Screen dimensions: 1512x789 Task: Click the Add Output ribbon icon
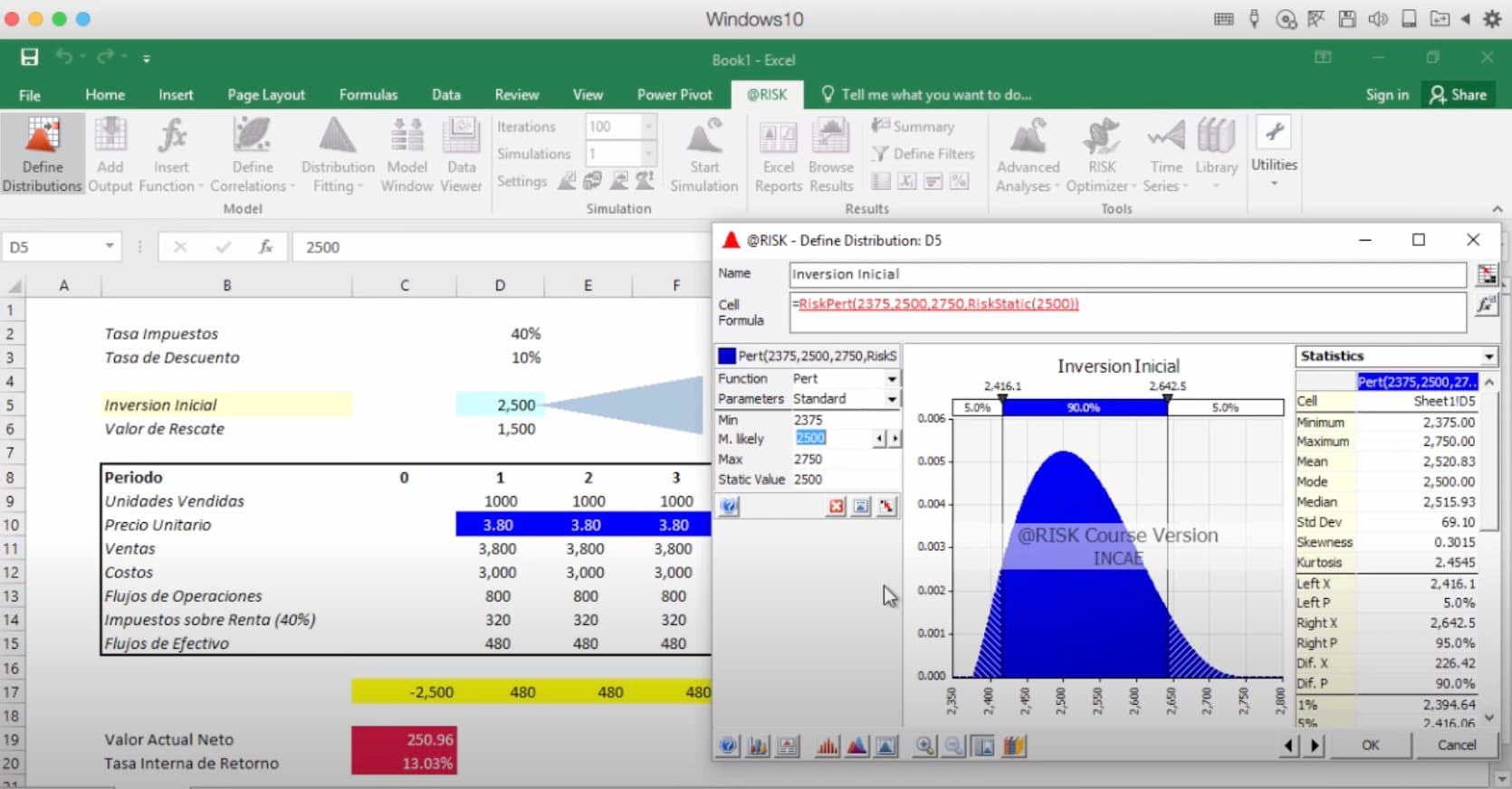[x=110, y=154]
